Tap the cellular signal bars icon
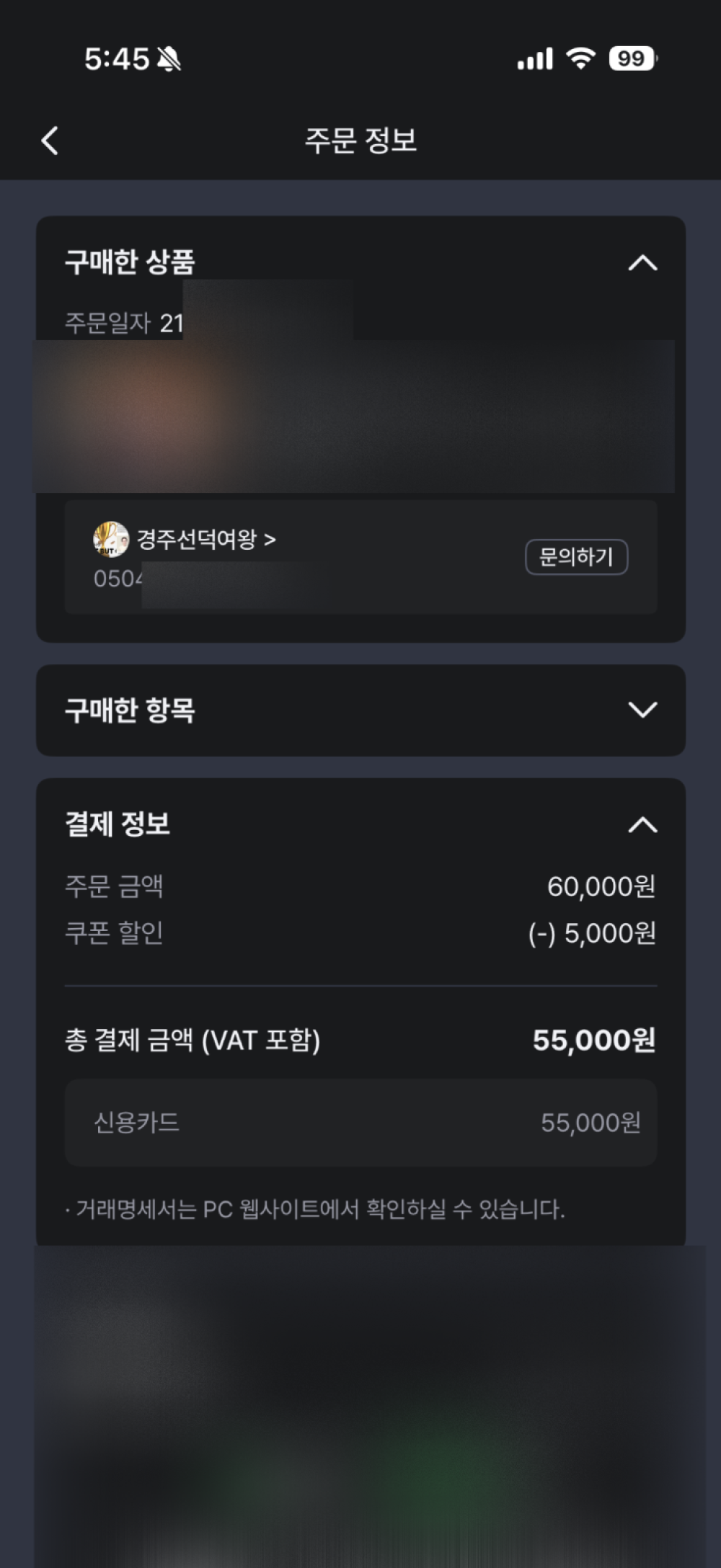Viewport: 721px width, 1568px height. pos(535,58)
